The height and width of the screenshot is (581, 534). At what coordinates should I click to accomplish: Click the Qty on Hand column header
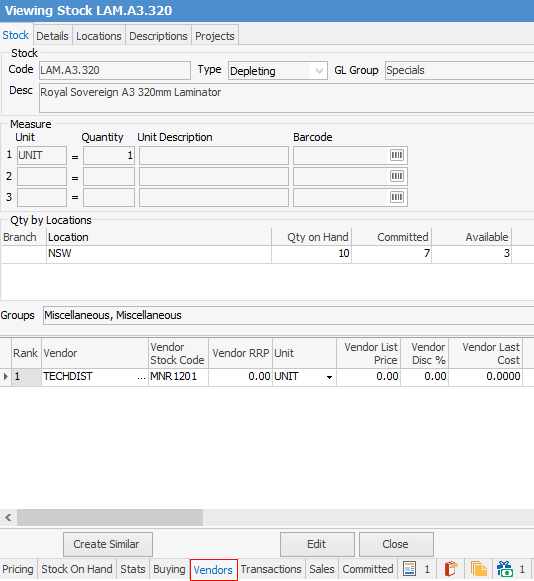click(x=312, y=237)
